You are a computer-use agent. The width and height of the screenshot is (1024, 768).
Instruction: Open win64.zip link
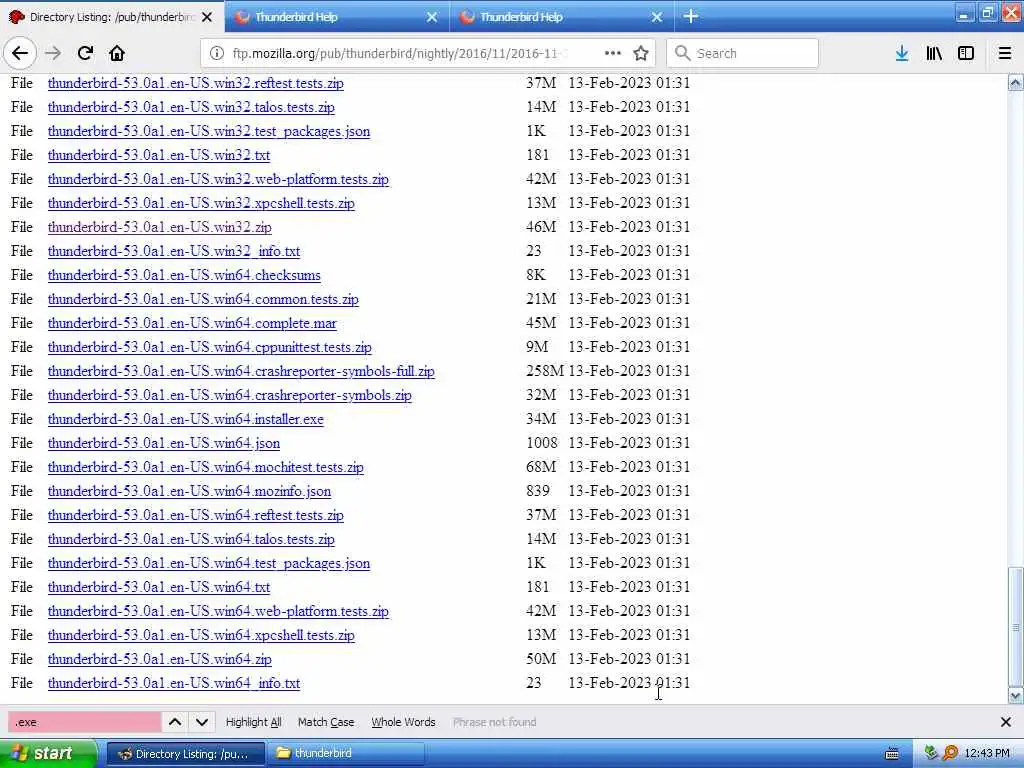click(x=159, y=659)
